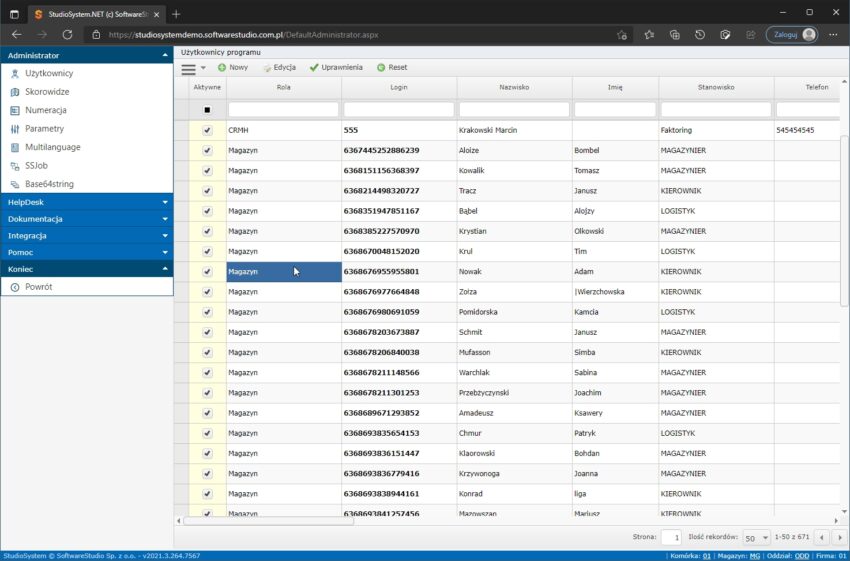Click the Powrót back icon

tap(15, 287)
